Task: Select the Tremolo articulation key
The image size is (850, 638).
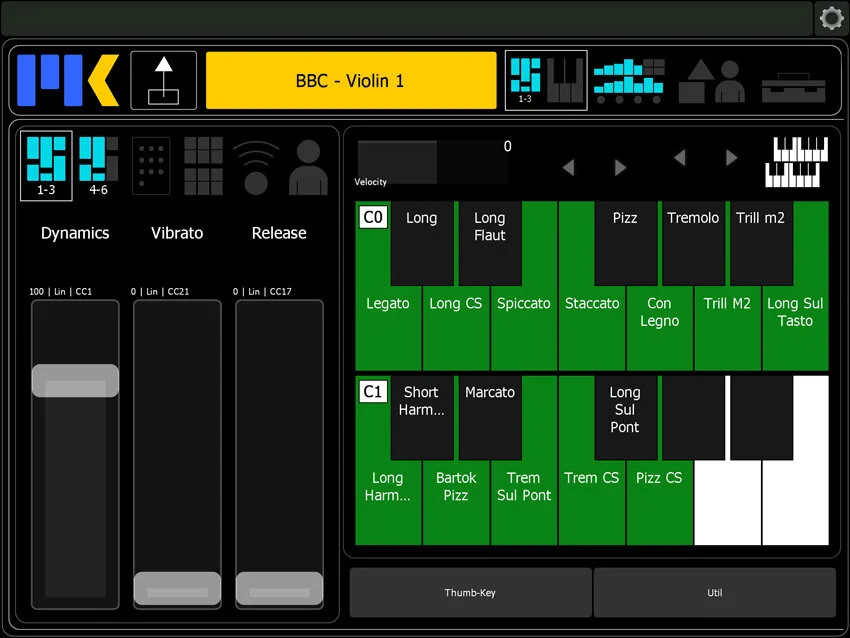Action: coord(693,243)
